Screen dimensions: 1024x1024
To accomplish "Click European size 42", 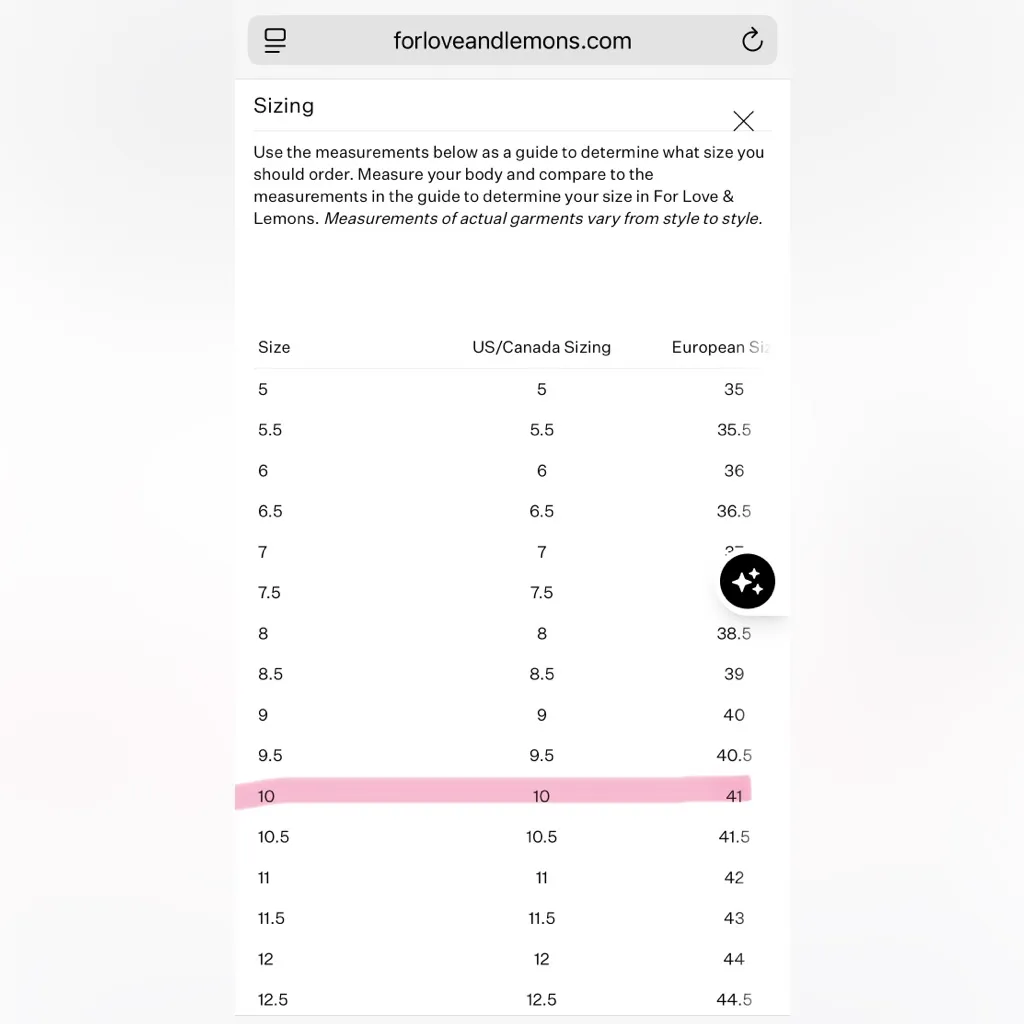I will click(734, 877).
